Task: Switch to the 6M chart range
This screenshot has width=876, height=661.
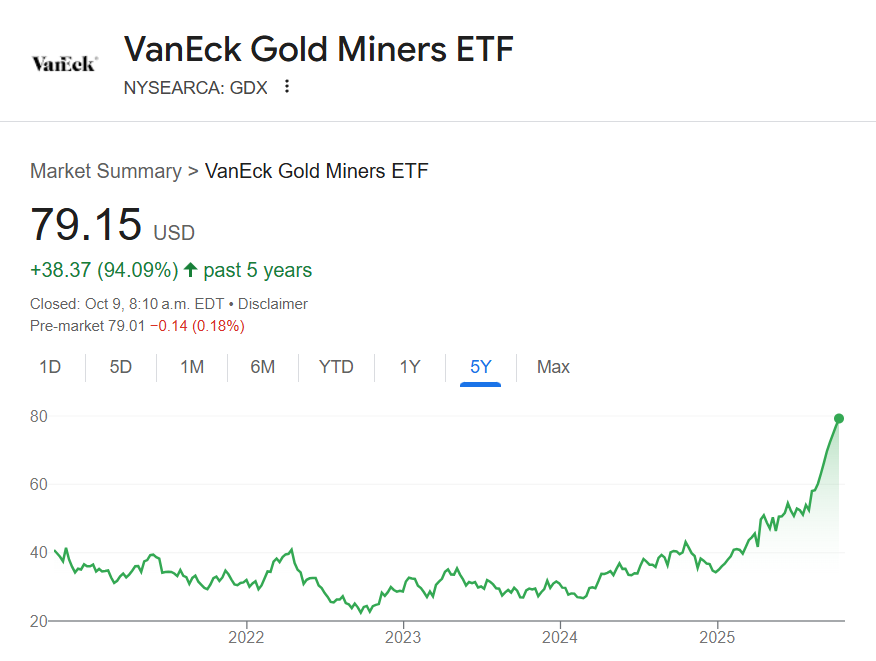Action: pyautogui.click(x=263, y=367)
